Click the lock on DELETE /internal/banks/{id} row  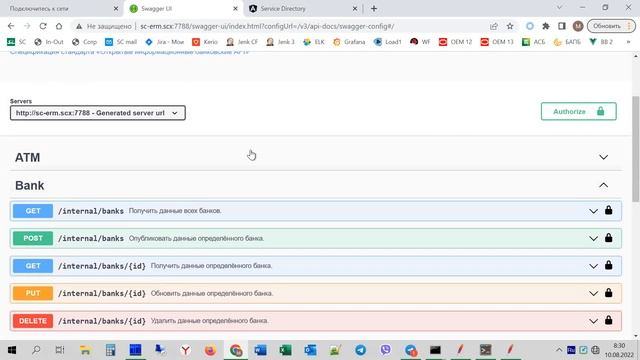(x=609, y=320)
